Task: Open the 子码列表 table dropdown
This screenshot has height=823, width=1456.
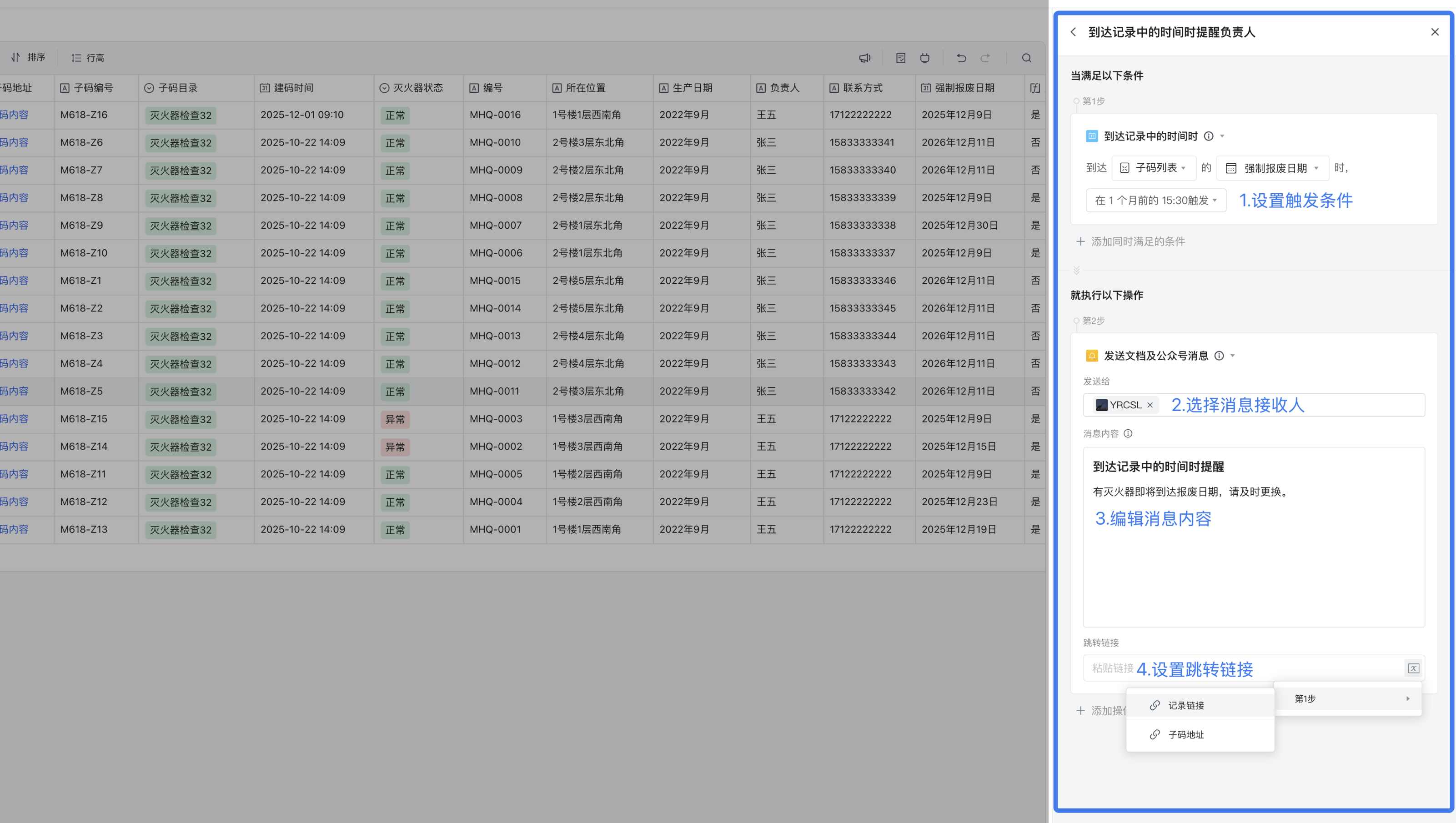Action: click(x=1154, y=168)
